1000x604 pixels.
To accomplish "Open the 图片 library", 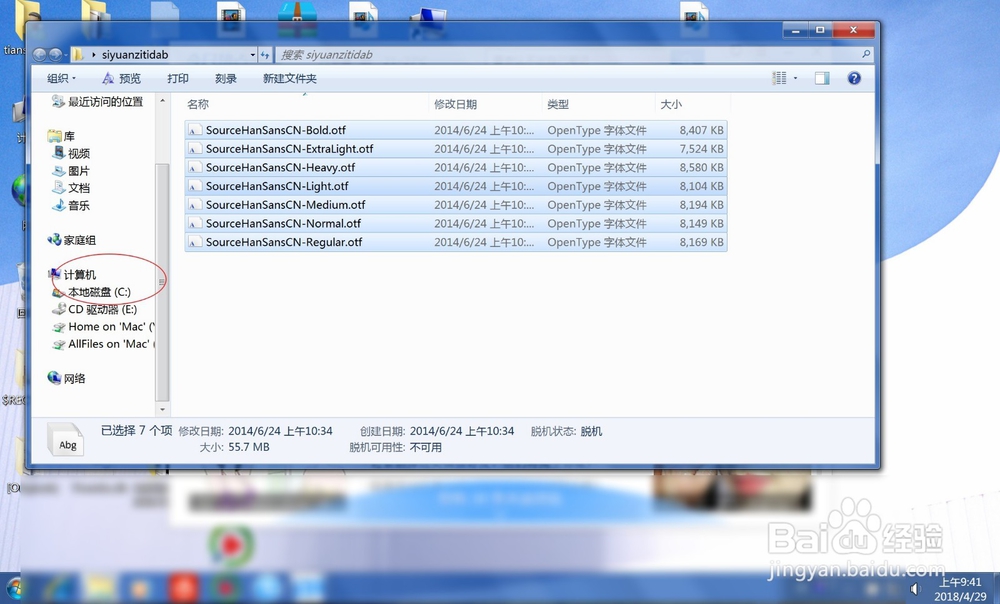I will [x=71, y=171].
